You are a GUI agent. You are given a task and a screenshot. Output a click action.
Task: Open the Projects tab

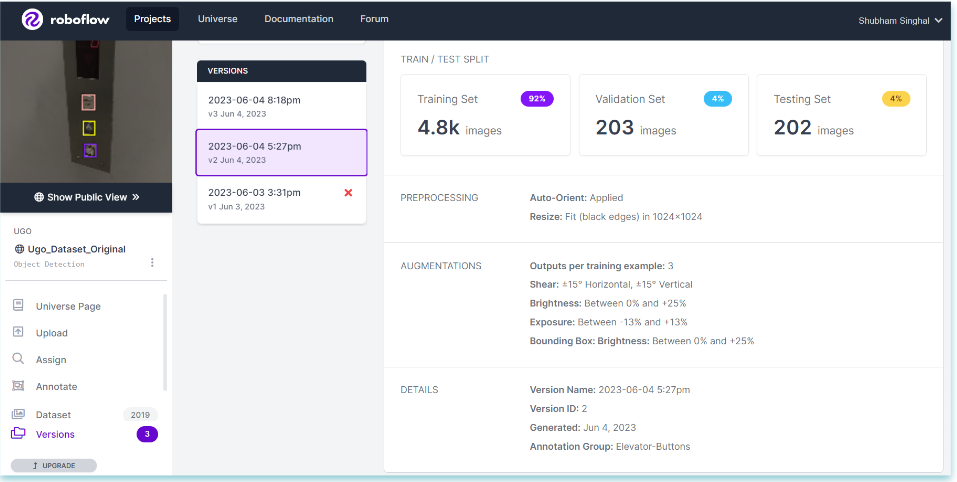click(153, 19)
